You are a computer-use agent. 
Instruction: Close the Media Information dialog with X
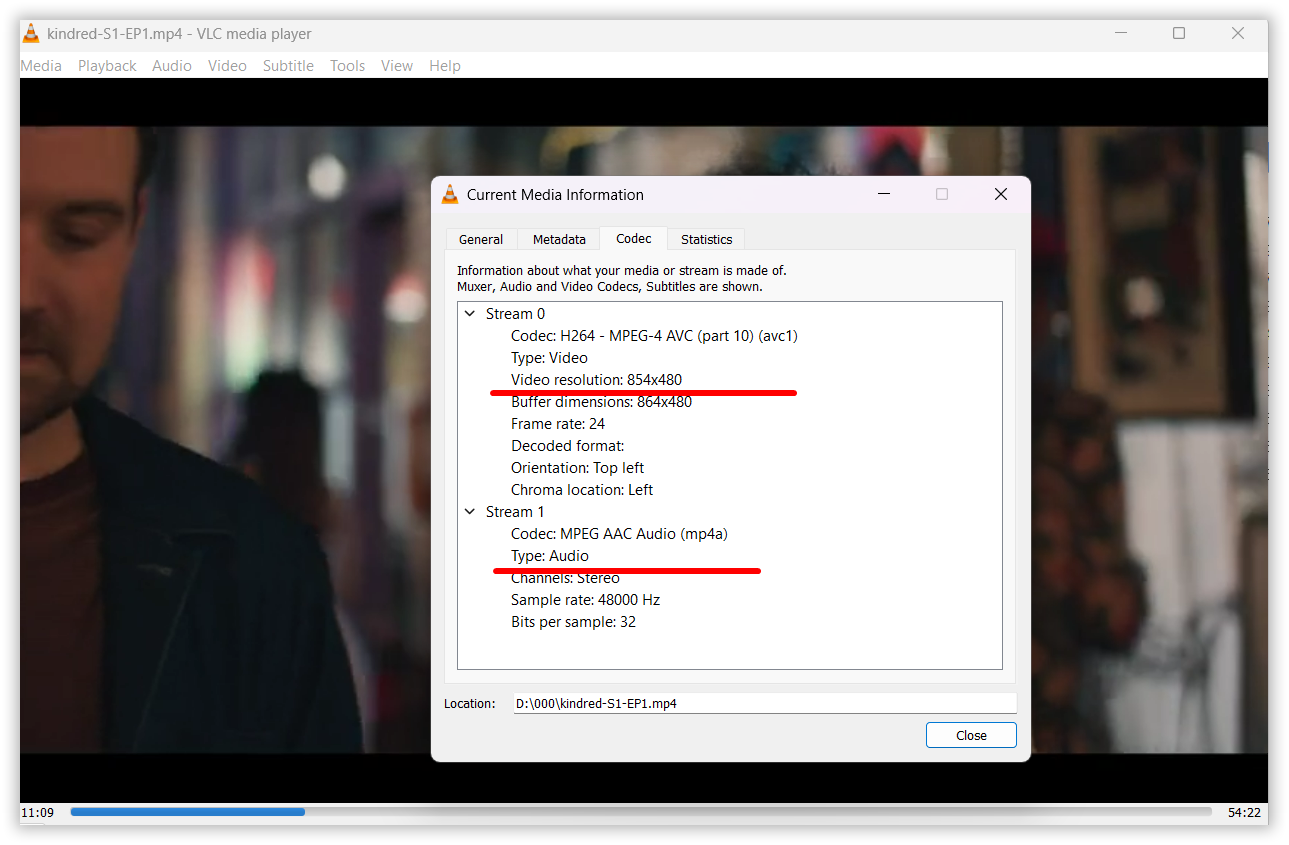(1000, 194)
